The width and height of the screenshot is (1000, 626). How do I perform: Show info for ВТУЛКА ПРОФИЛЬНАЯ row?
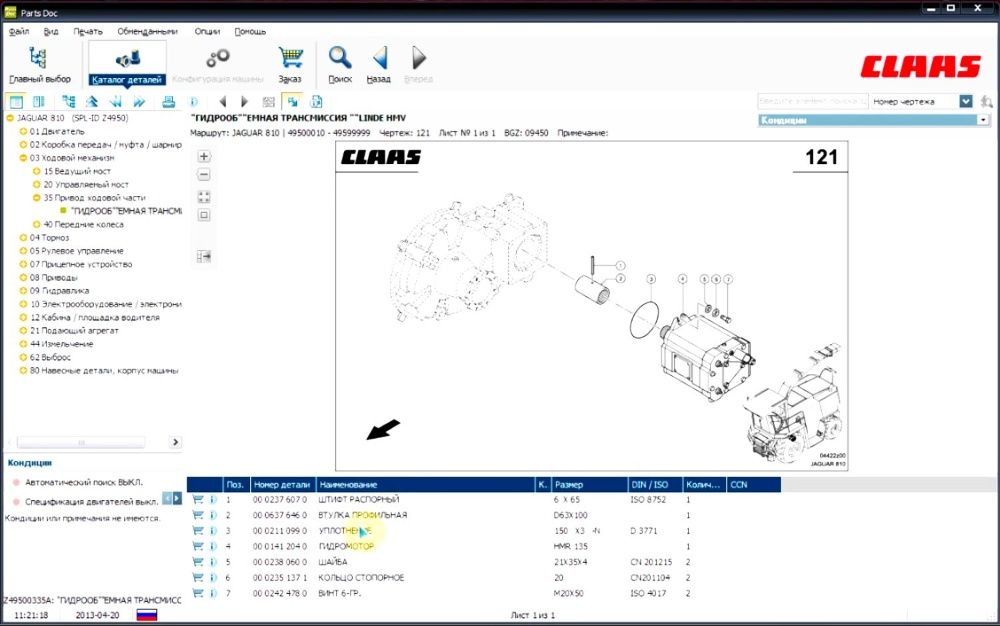click(213, 515)
